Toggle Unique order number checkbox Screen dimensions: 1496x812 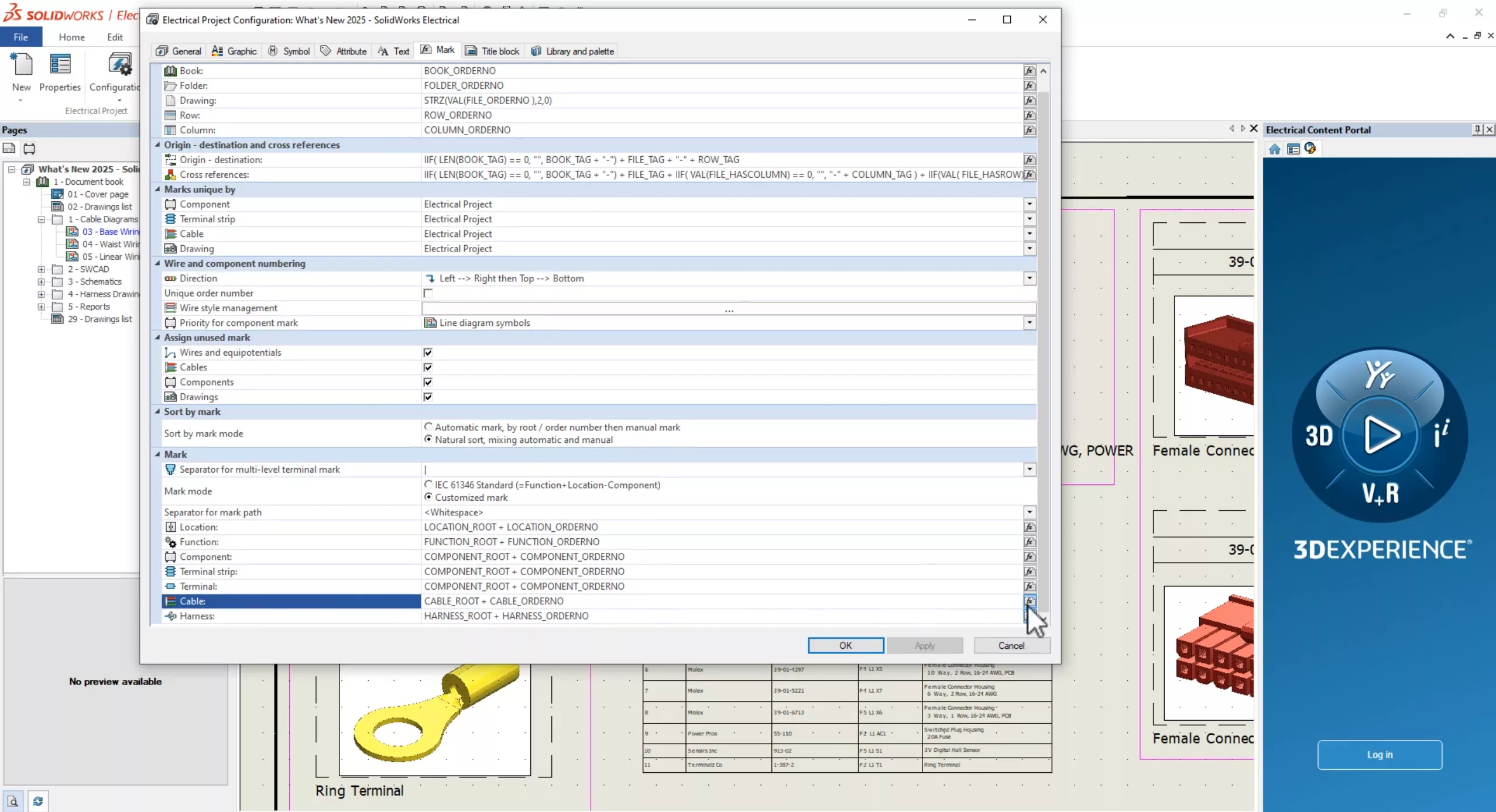tap(428, 293)
